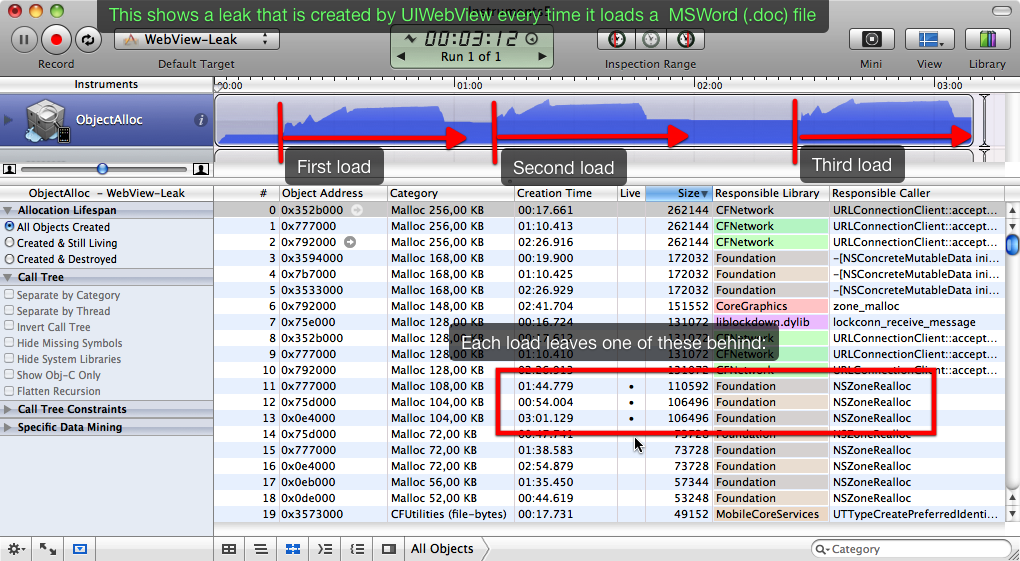Select the Created & Destroyed option
Screen dimensions: 1020x561
coord(9,259)
